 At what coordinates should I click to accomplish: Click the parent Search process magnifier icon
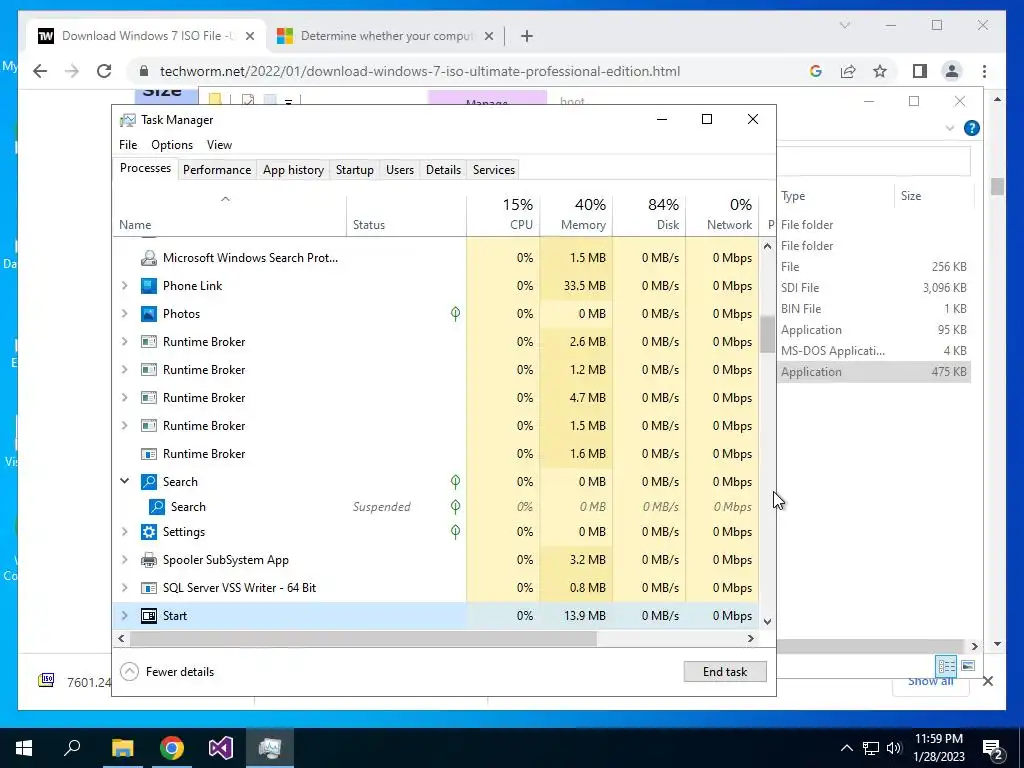pos(149,481)
